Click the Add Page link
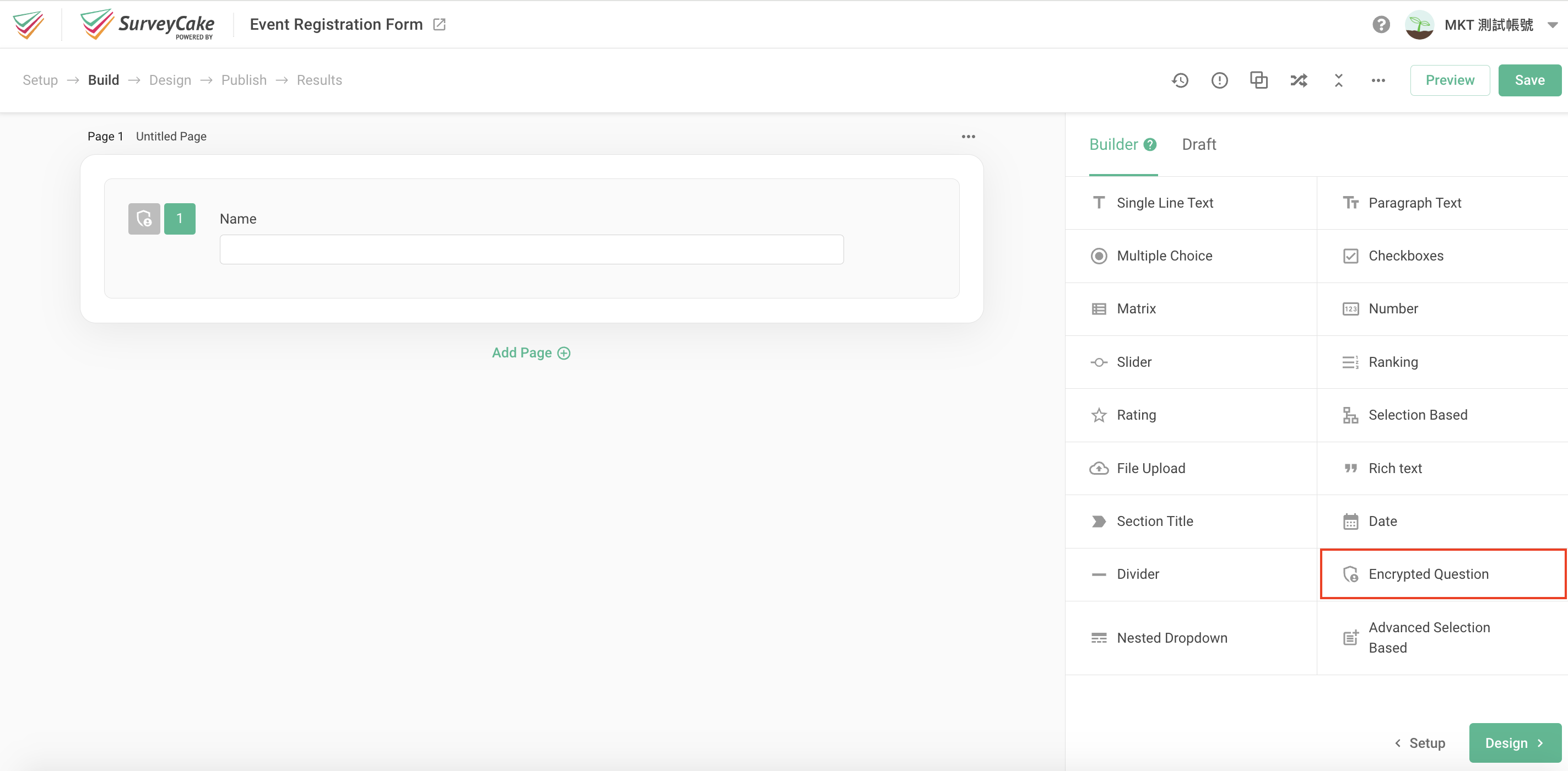Screen dimensions: 1568x771 [530, 352]
